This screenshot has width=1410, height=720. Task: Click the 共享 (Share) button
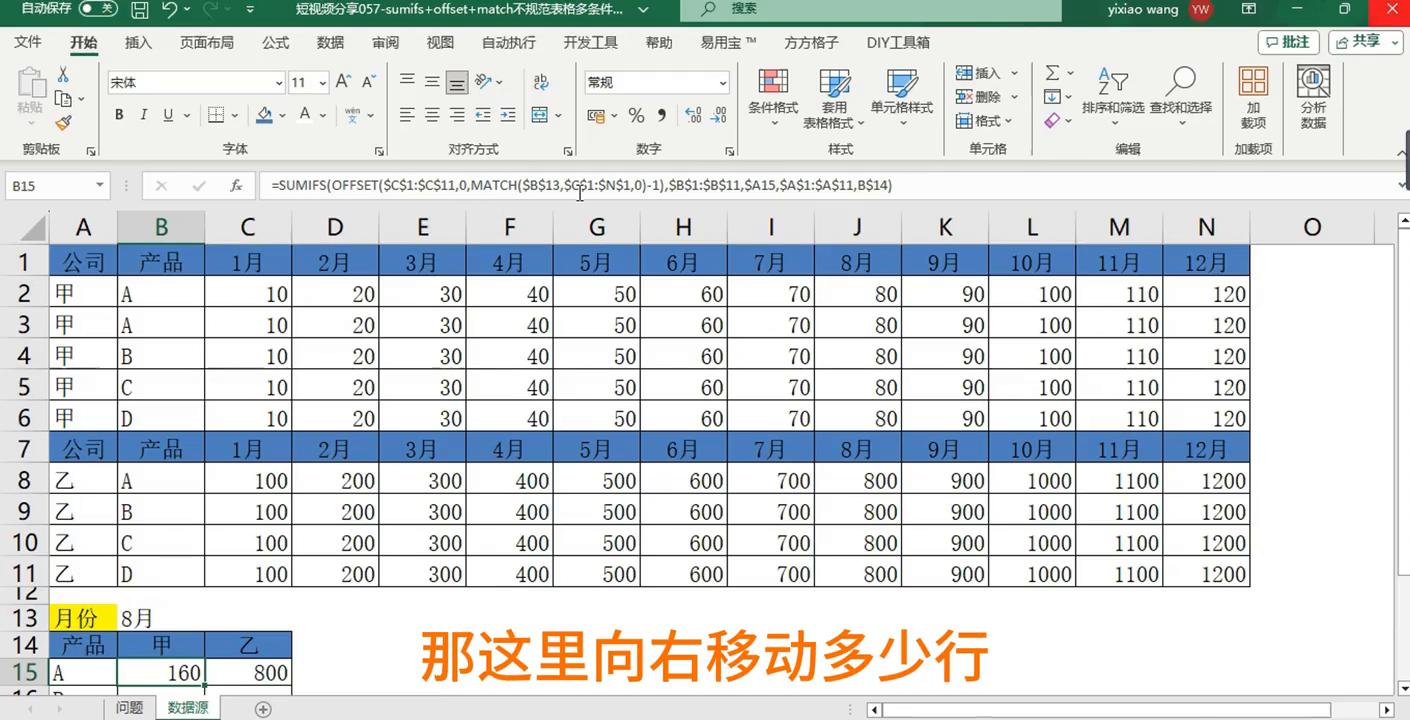pyautogui.click(x=1366, y=42)
